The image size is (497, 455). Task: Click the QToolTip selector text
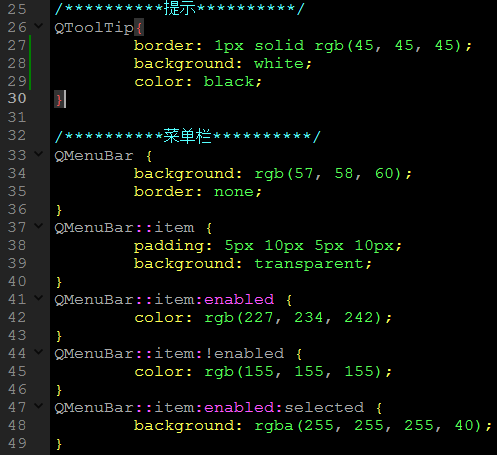coord(94,28)
